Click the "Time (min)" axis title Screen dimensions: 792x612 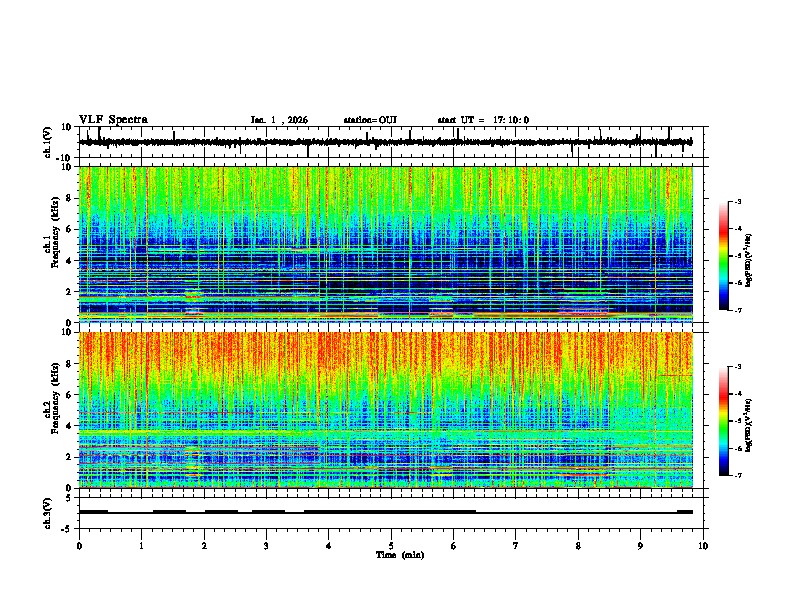coord(400,555)
